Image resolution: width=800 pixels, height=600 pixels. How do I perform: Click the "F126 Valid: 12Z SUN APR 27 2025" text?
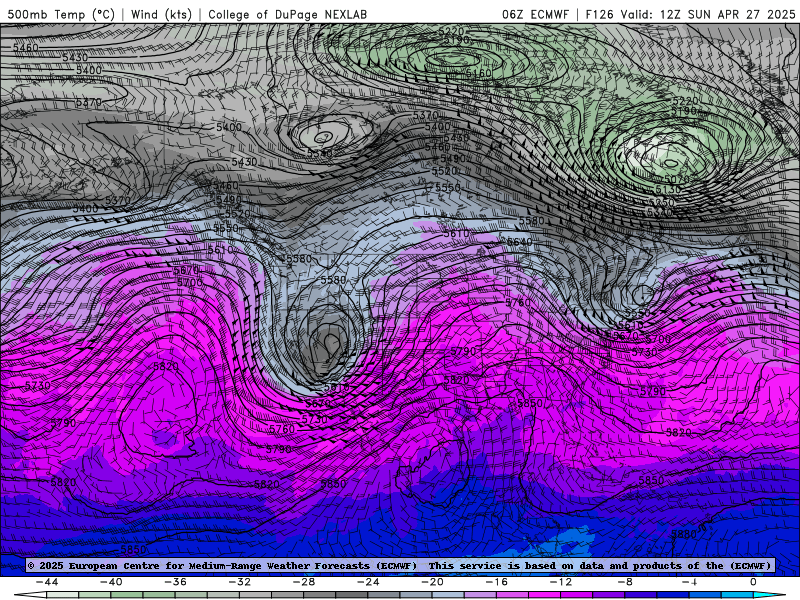click(690, 14)
